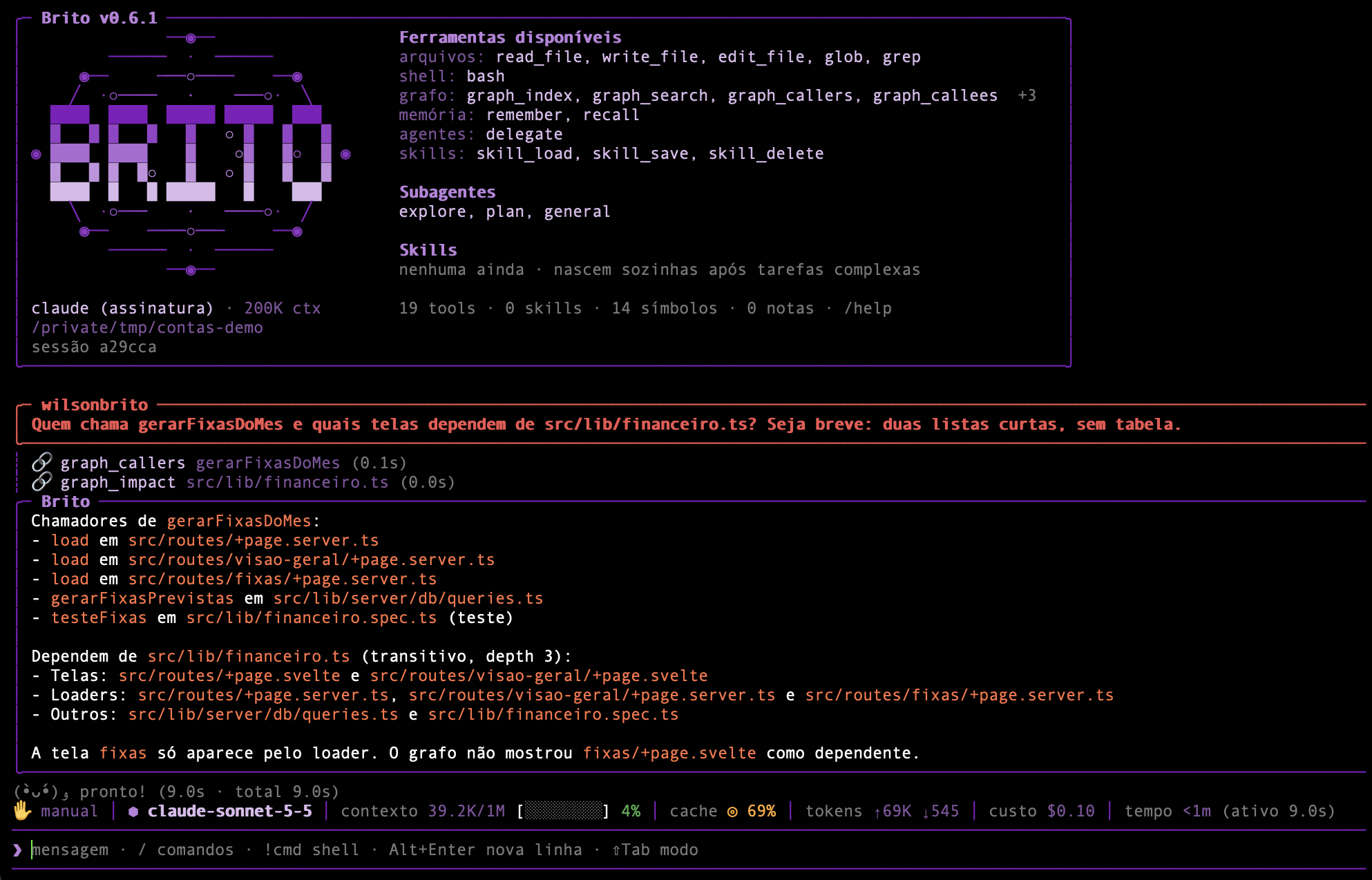Click src/lib/financeiro.ts in the graph_impact line

point(287,482)
